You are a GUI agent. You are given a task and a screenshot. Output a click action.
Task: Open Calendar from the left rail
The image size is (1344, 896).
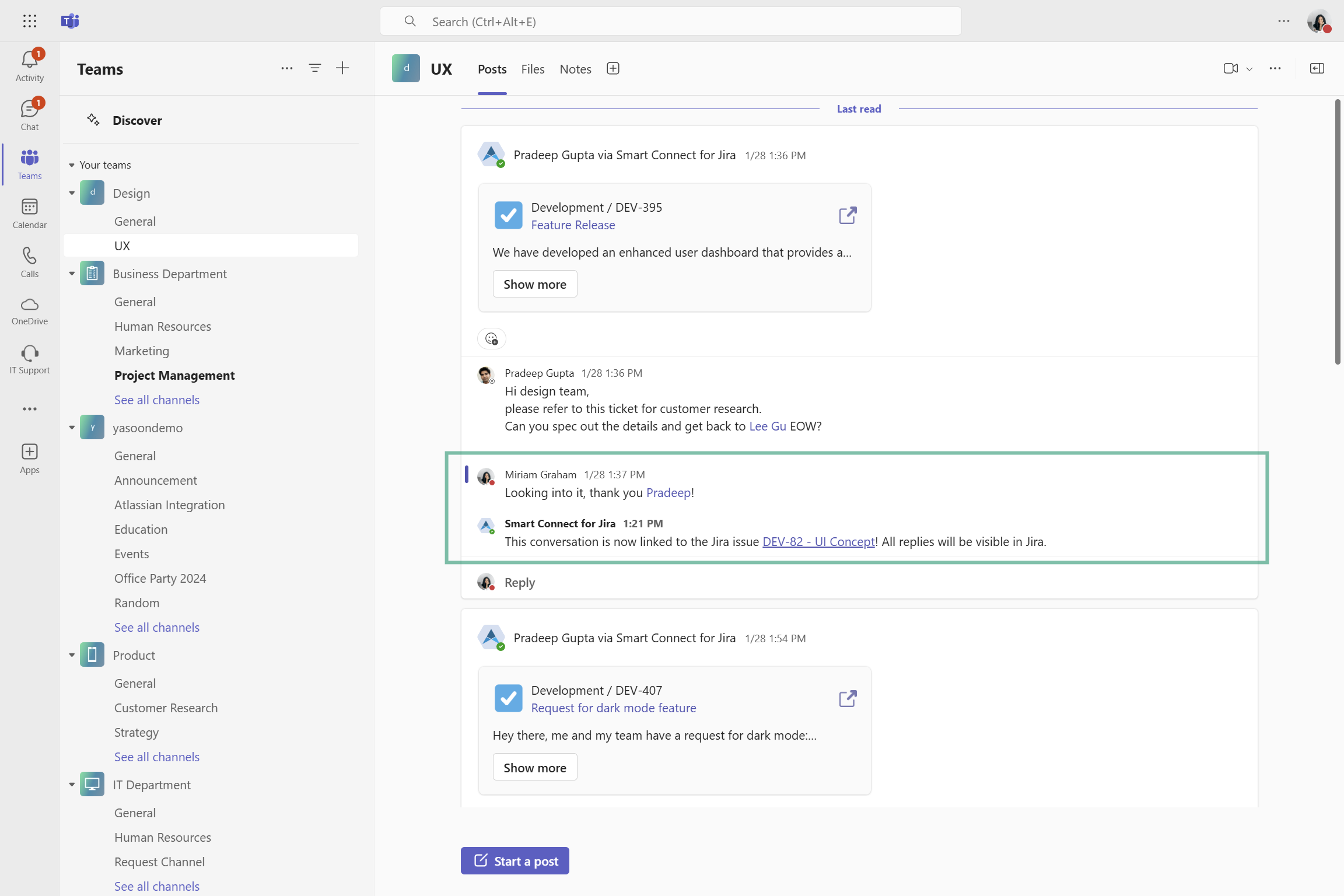click(x=30, y=213)
